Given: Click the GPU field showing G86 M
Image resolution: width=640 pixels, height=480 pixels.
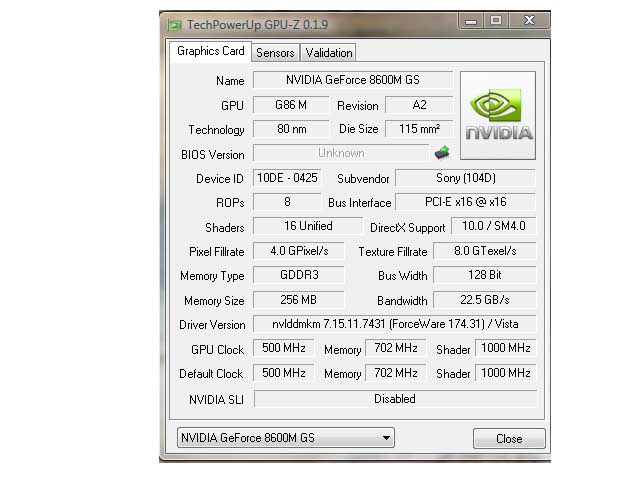Looking at the screenshot, I should tap(291, 105).
